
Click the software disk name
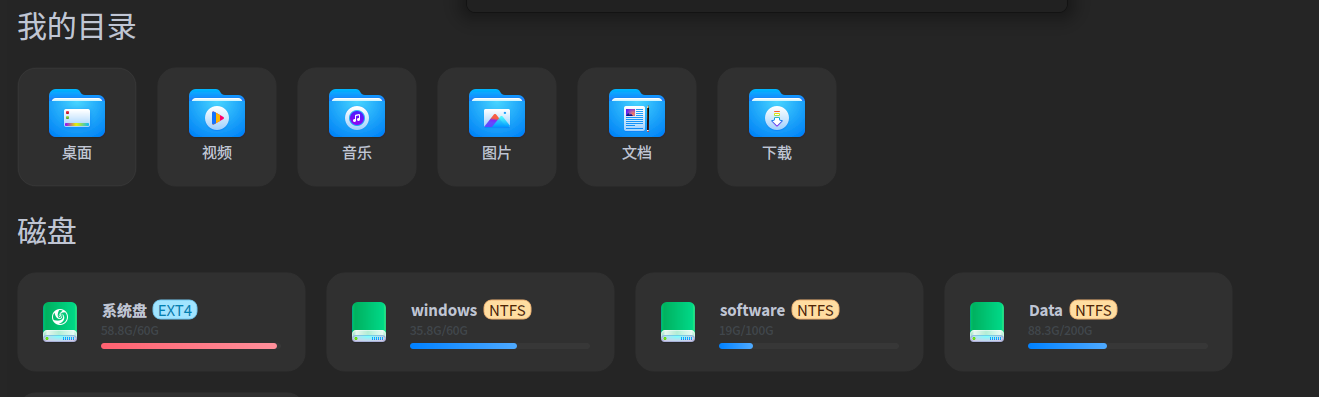pos(752,310)
